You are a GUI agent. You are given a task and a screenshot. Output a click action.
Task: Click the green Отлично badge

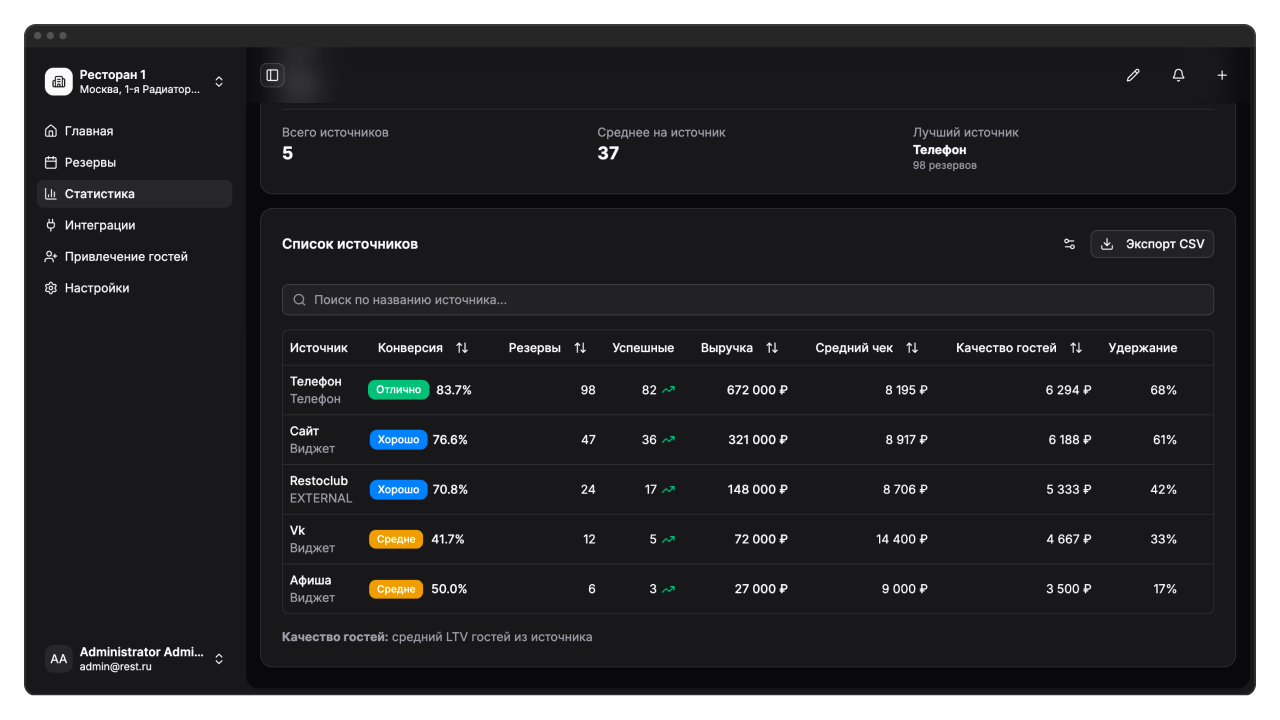click(x=398, y=390)
